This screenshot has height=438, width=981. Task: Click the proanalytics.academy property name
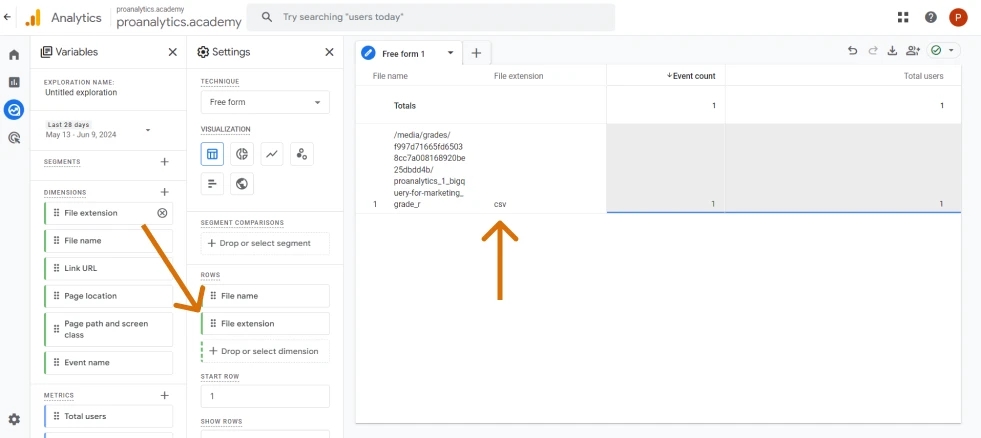click(179, 21)
